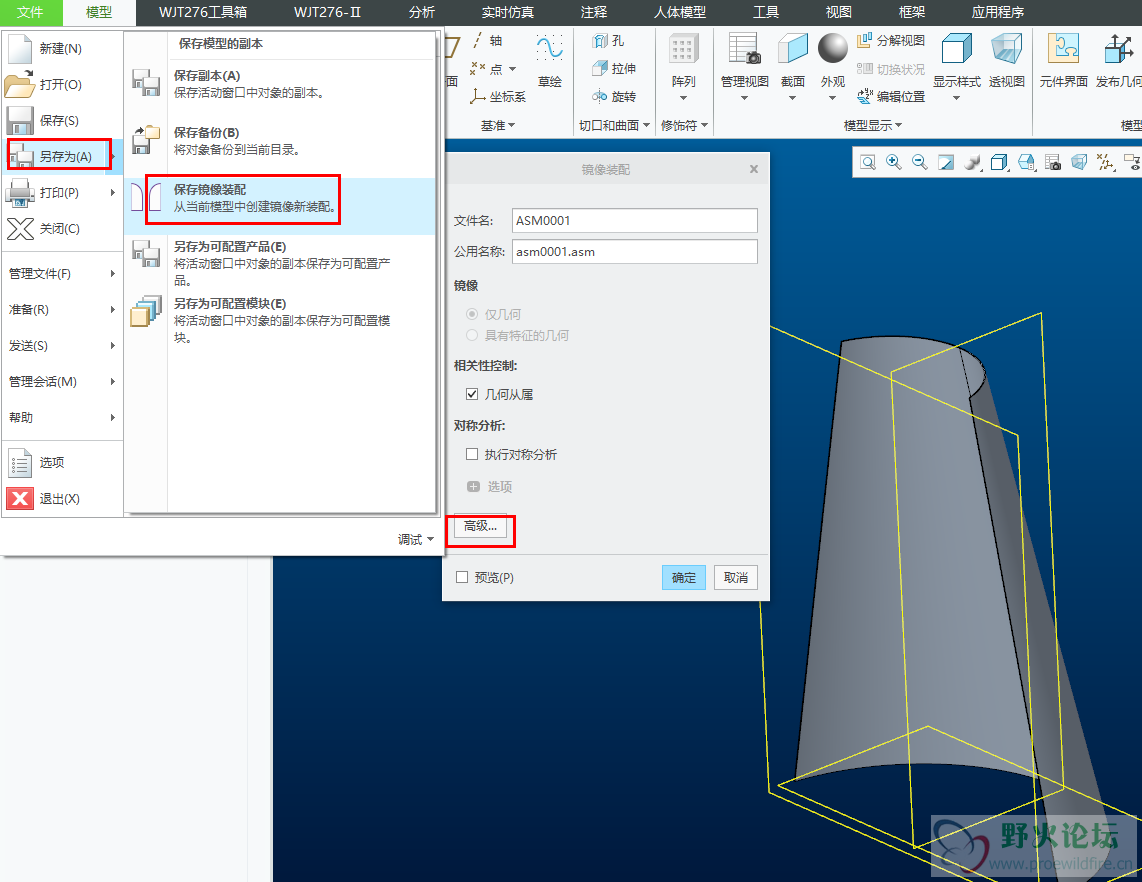Switch to the WJT276工具箱 tab
1142x882 pixels.
tap(202, 12)
